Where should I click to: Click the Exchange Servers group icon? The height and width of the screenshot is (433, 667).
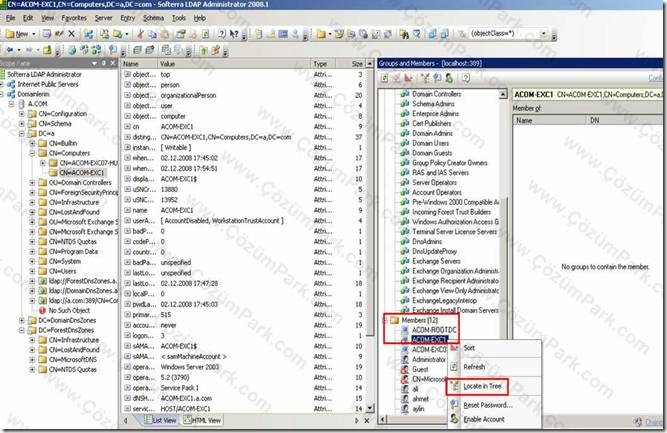pos(405,262)
